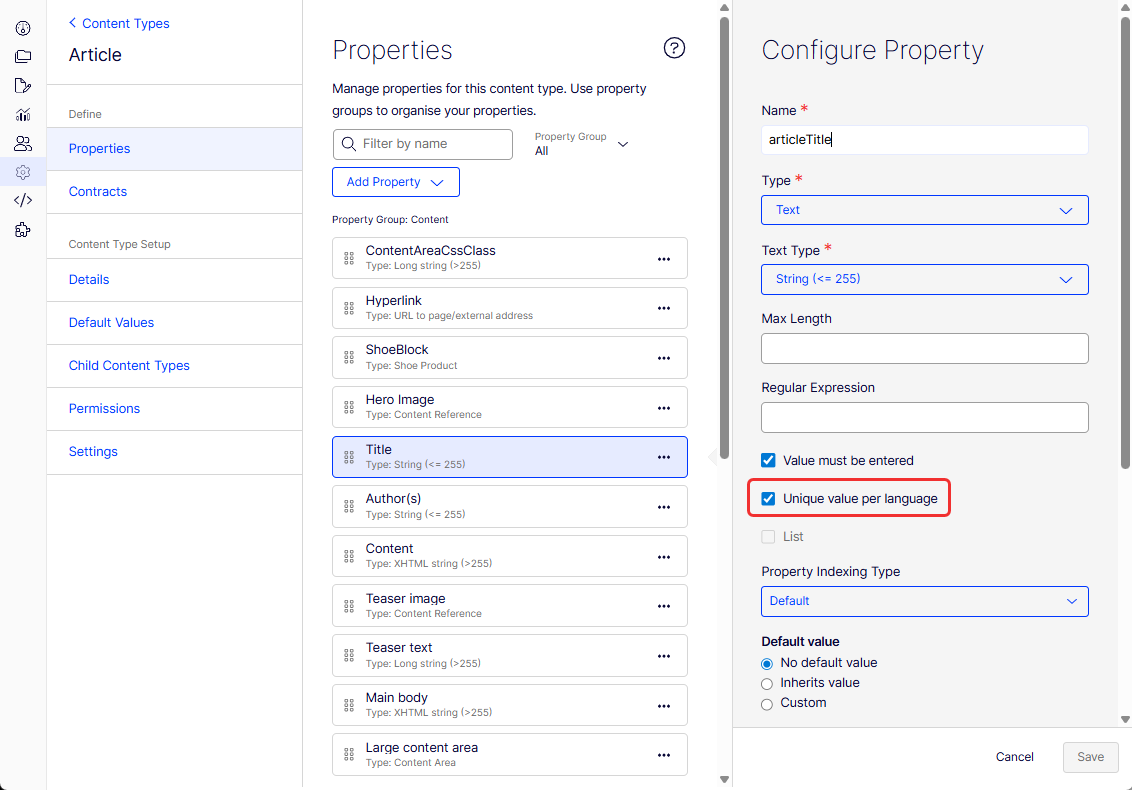
Task: Click the code brackets icon in sidebar
Action: pyautogui.click(x=23, y=200)
